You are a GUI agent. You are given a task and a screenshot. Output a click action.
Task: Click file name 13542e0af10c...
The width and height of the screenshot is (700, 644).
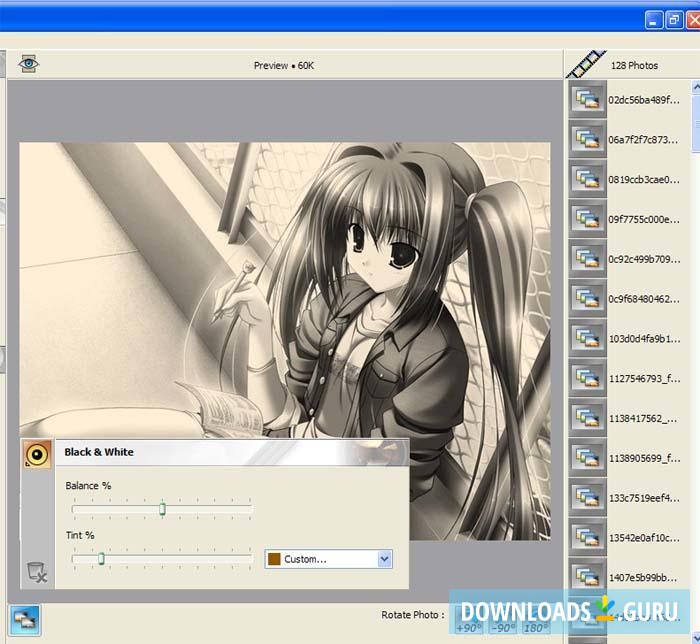(x=644, y=538)
